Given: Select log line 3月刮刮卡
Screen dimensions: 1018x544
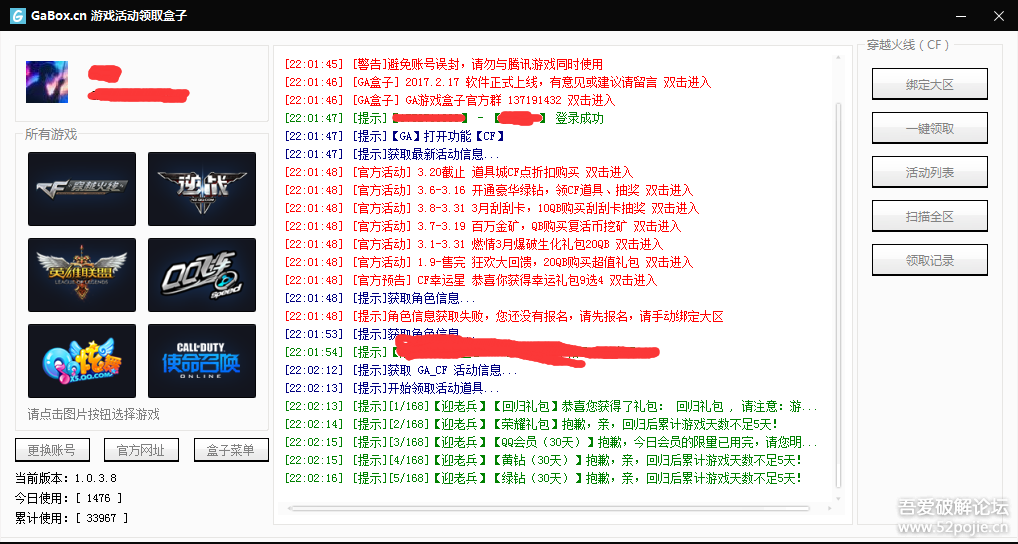Looking at the screenshot, I should pos(491,208).
